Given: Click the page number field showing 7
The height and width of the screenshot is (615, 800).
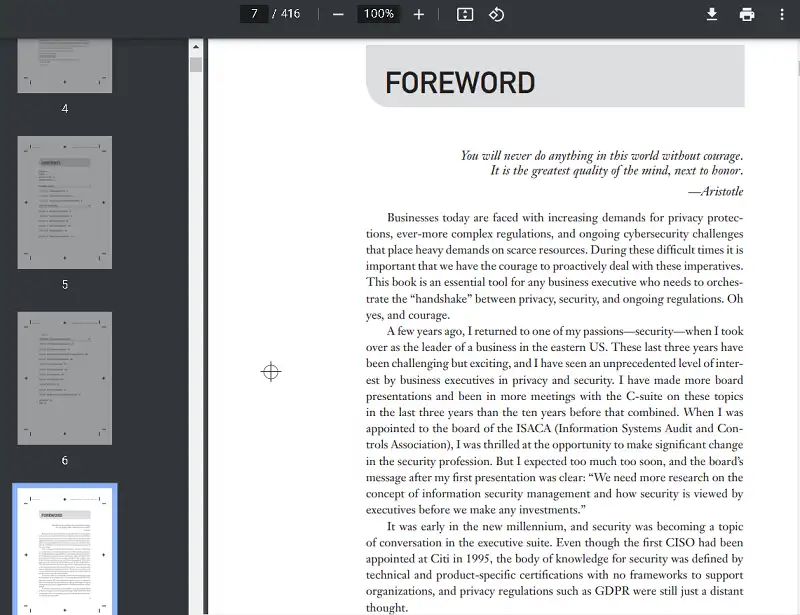Looking at the screenshot, I should [254, 14].
